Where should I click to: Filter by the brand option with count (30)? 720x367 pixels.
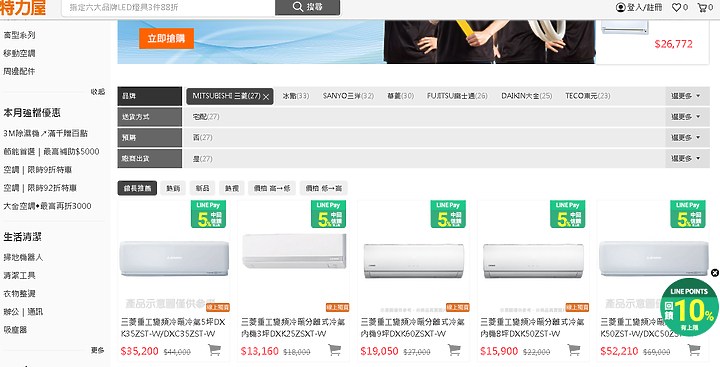pos(401,96)
